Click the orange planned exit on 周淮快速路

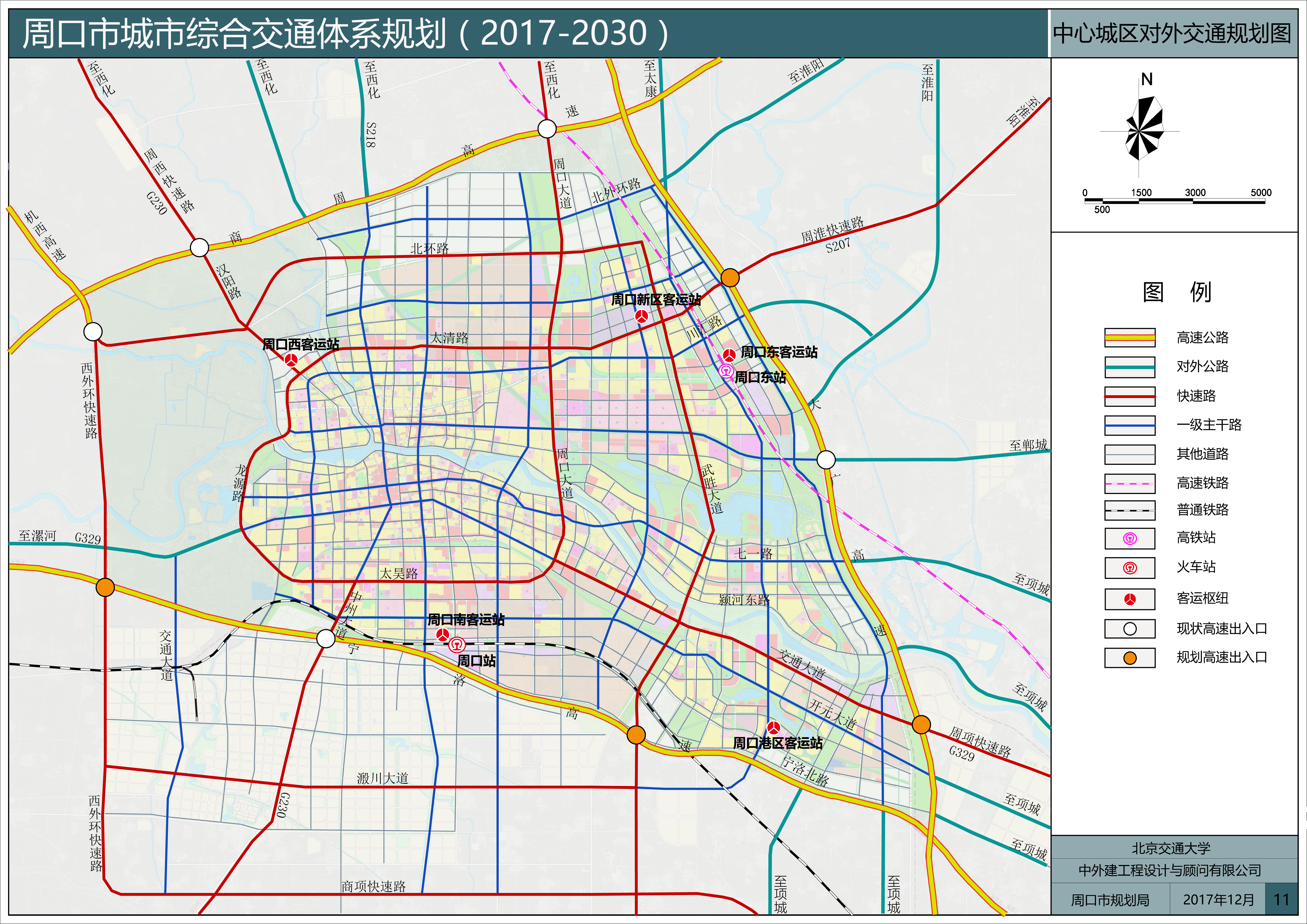click(730, 278)
